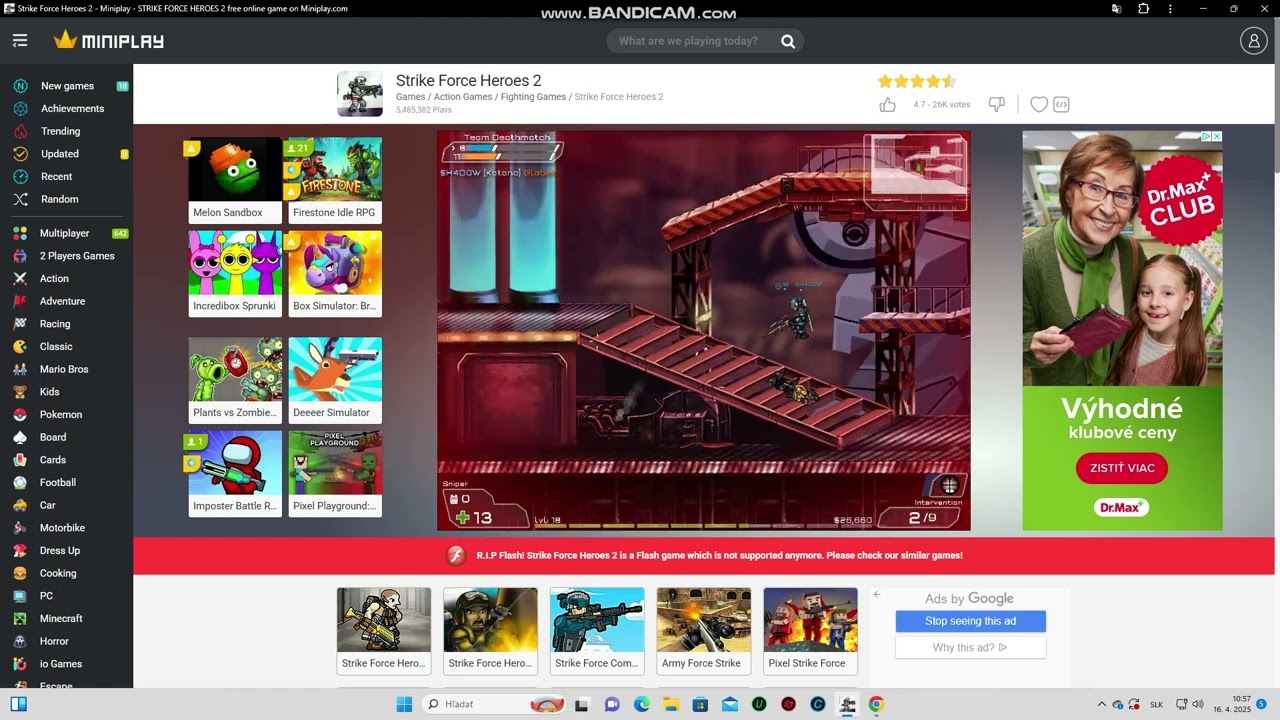Open the hamburger menu icon
Image resolution: width=1280 pixels, height=720 pixels.
pyautogui.click(x=20, y=41)
